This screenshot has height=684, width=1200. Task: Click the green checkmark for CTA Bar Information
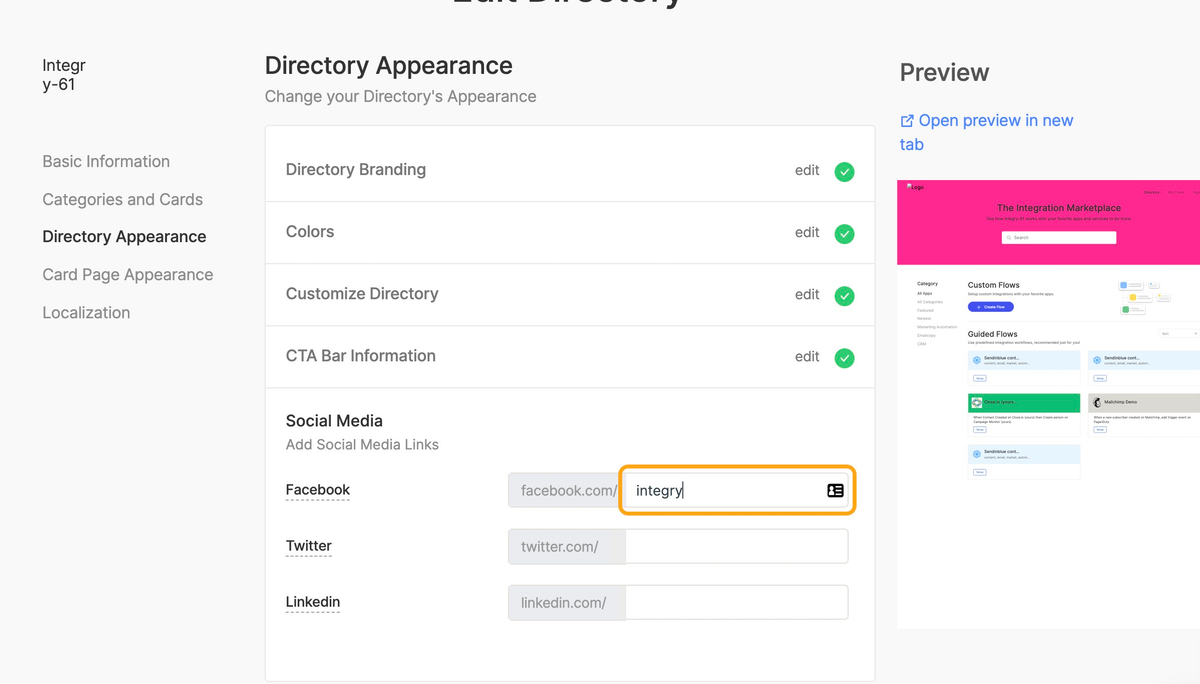[845, 357]
